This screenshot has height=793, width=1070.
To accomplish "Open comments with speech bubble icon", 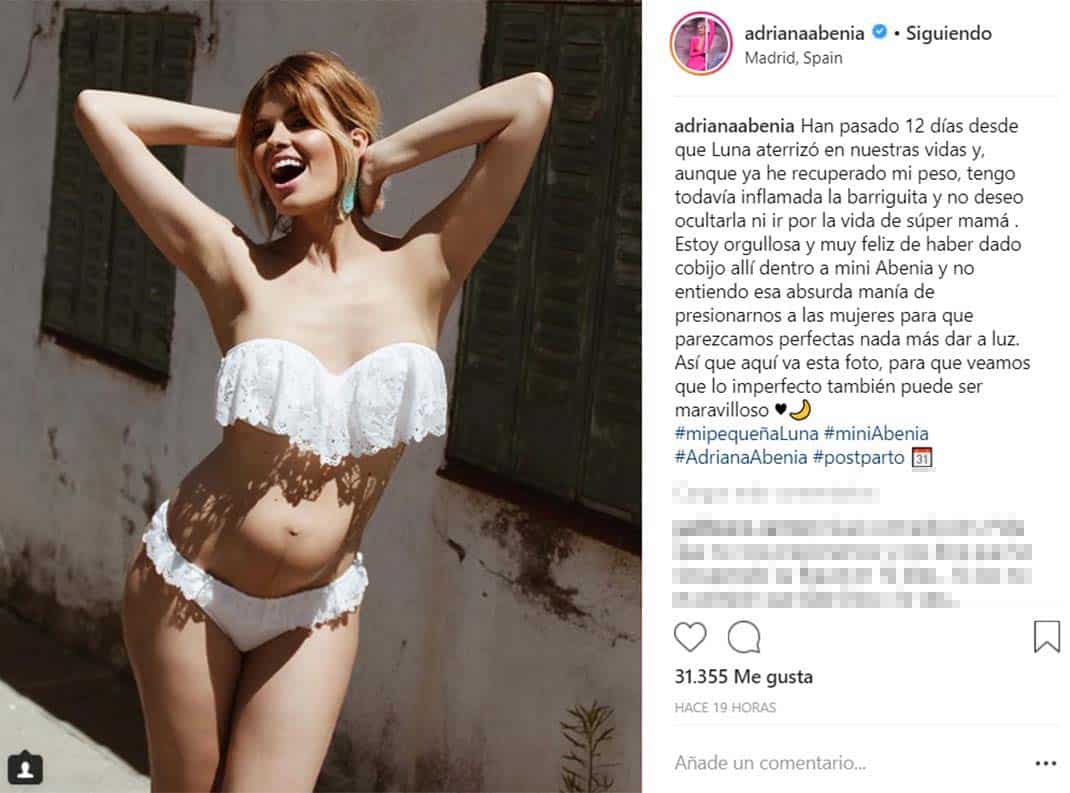I will click(x=743, y=637).
